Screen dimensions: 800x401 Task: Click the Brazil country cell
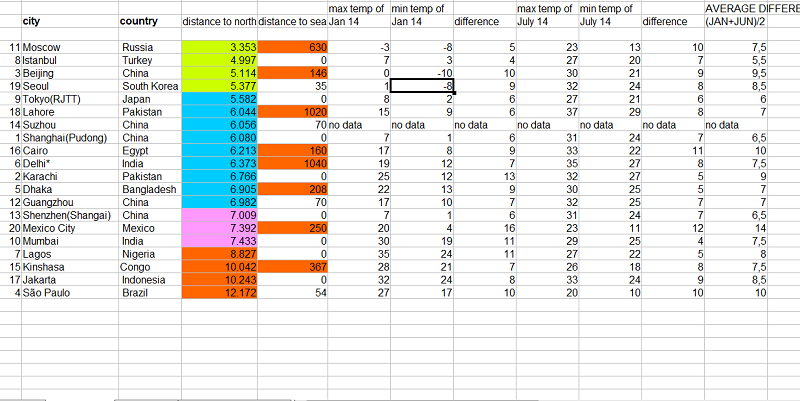(150, 293)
